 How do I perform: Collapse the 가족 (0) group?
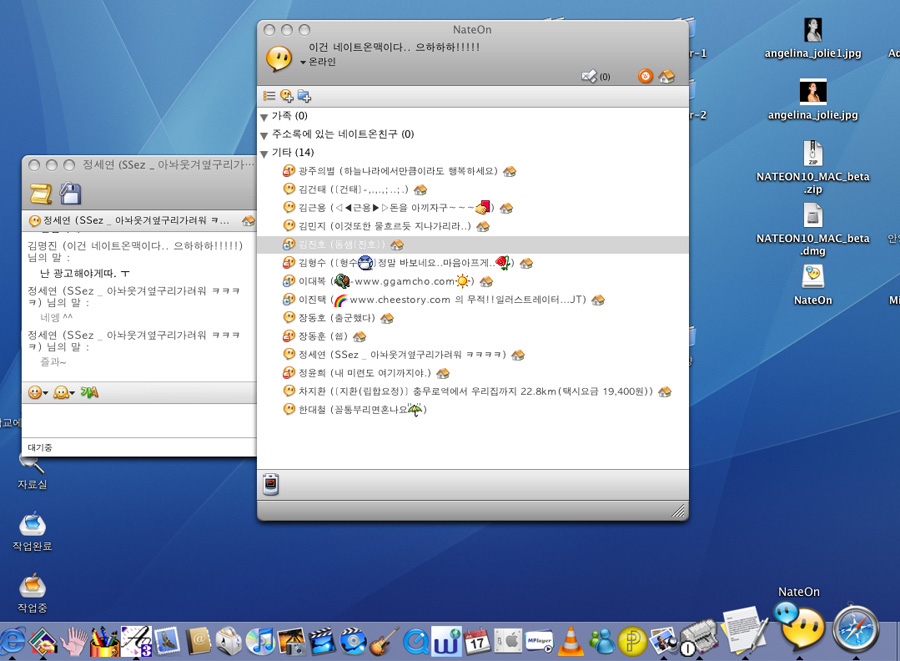pyautogui.click(x=264, y=117)
